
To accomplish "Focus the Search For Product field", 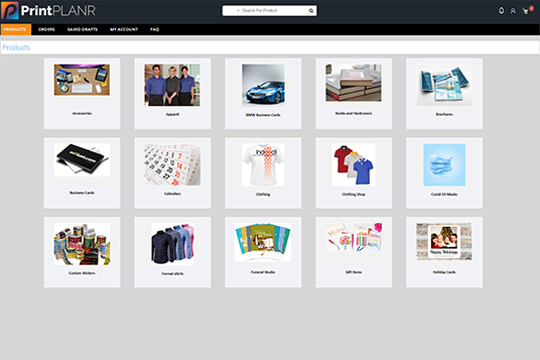I will [269, 11].
